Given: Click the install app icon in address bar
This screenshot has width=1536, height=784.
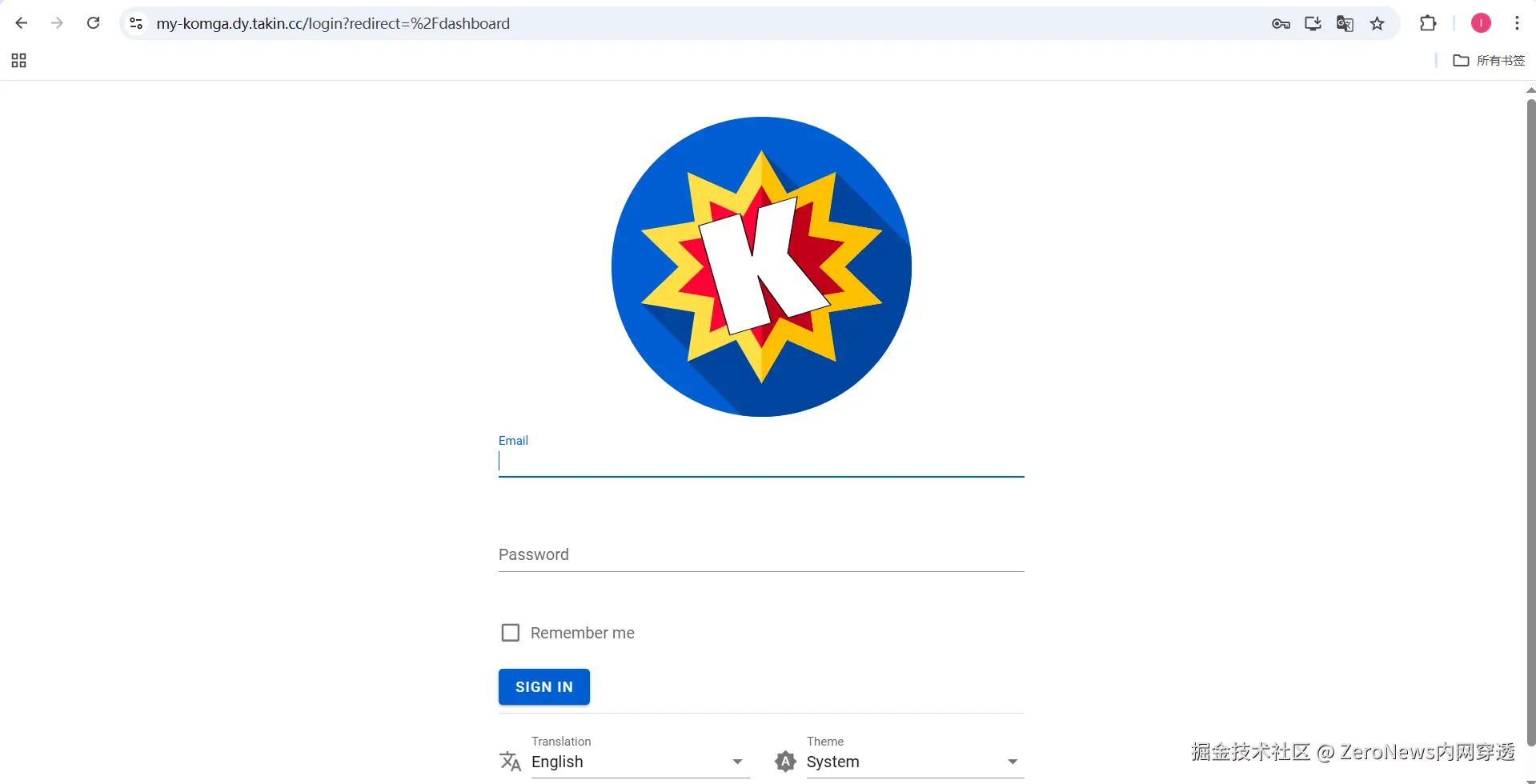Looking at the screenshot, I should coord(1313,24).
